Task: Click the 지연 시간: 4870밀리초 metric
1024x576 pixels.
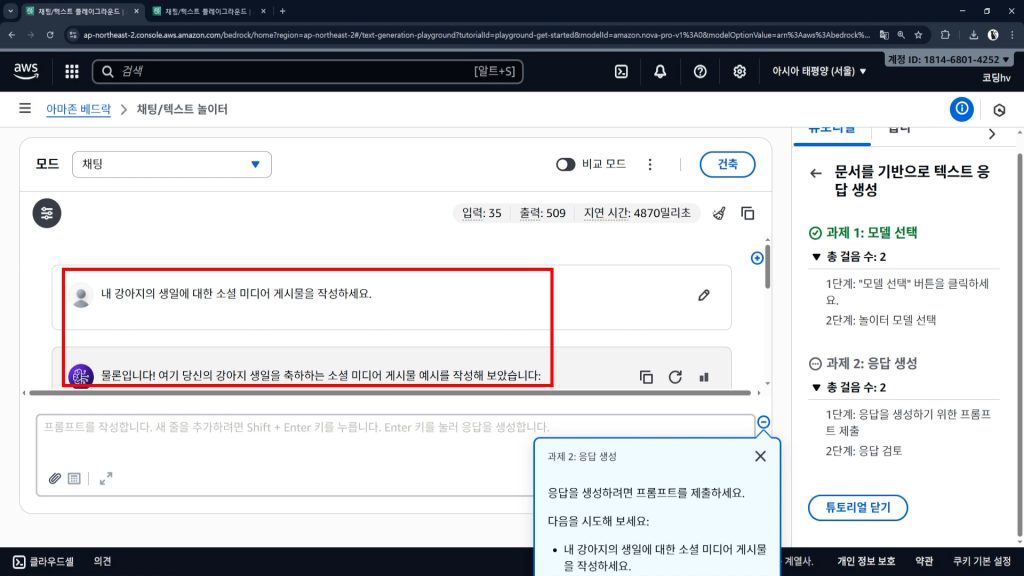Action: pyautogui.click(x=637, y=213)
